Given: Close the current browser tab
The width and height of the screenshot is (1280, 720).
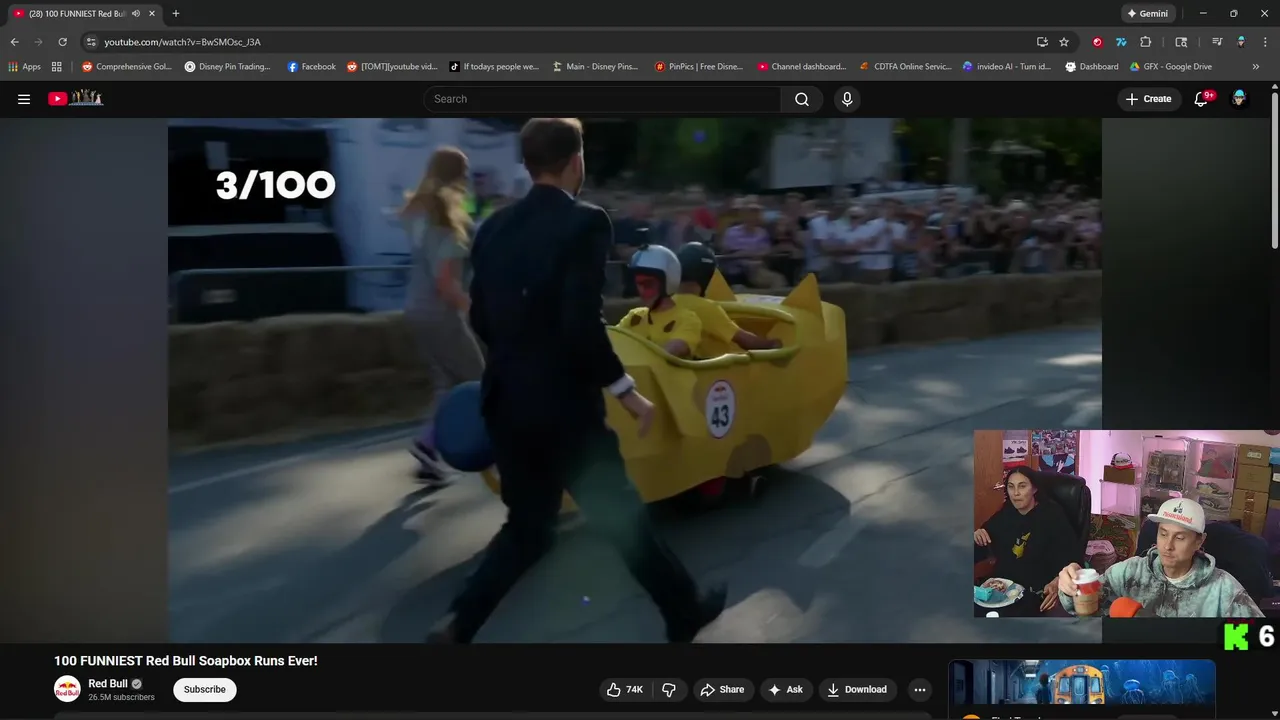Looking at the screenshot, I should pyautogui.click(x=152, y=13).
